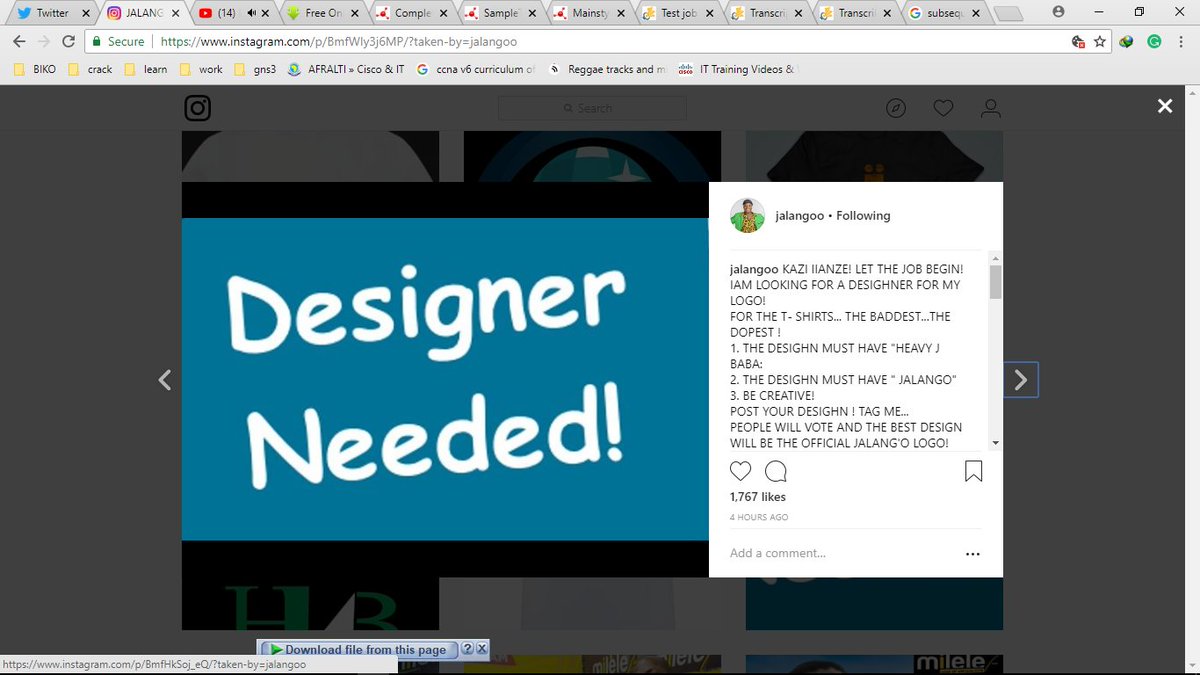Click blocked cookies icon in address bar
Image resolution: width=1200 pixels, height=675 pixels.
click(x=1077, y=42)
